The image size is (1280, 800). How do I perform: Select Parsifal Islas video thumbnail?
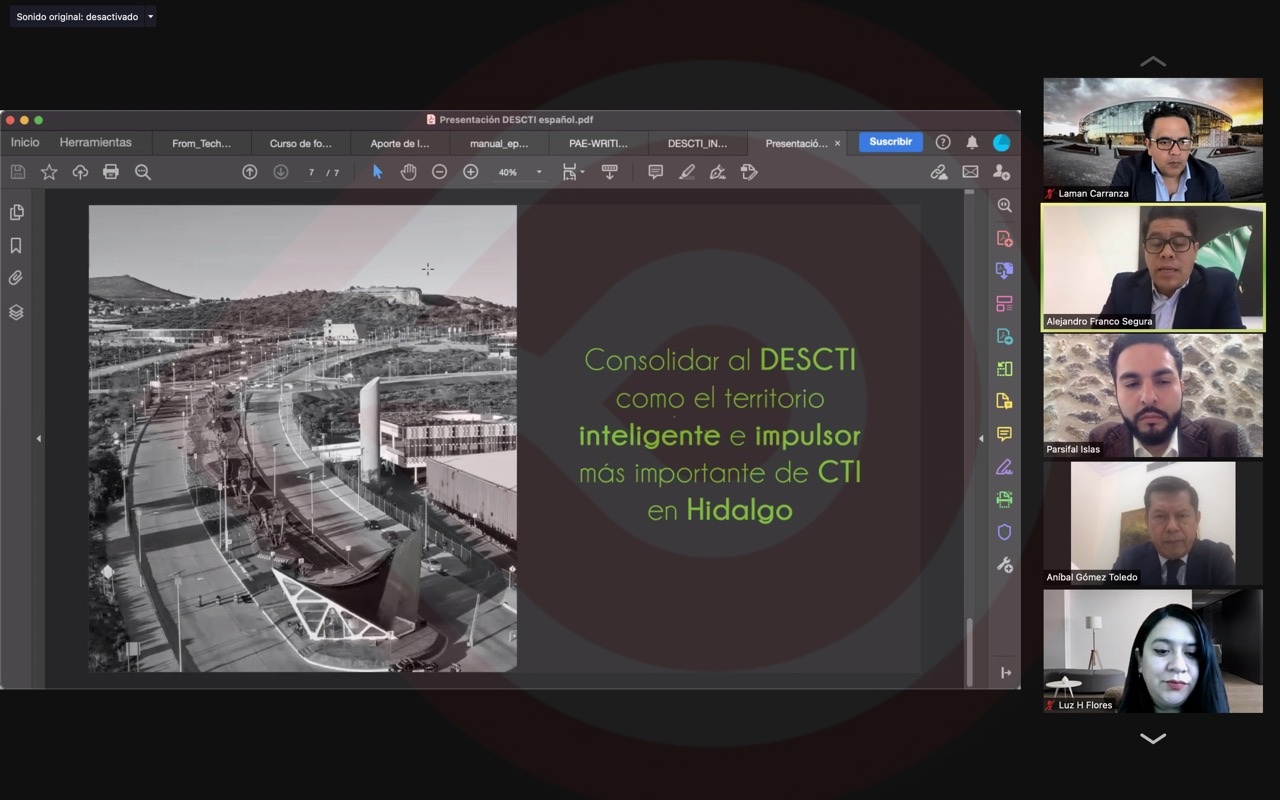pos(1153,395)
